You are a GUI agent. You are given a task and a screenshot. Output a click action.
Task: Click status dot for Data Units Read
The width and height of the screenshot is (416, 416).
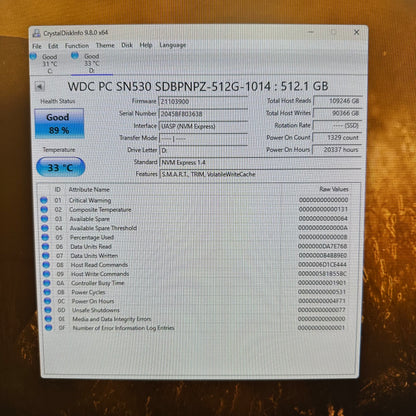click(x=45, y=246)
